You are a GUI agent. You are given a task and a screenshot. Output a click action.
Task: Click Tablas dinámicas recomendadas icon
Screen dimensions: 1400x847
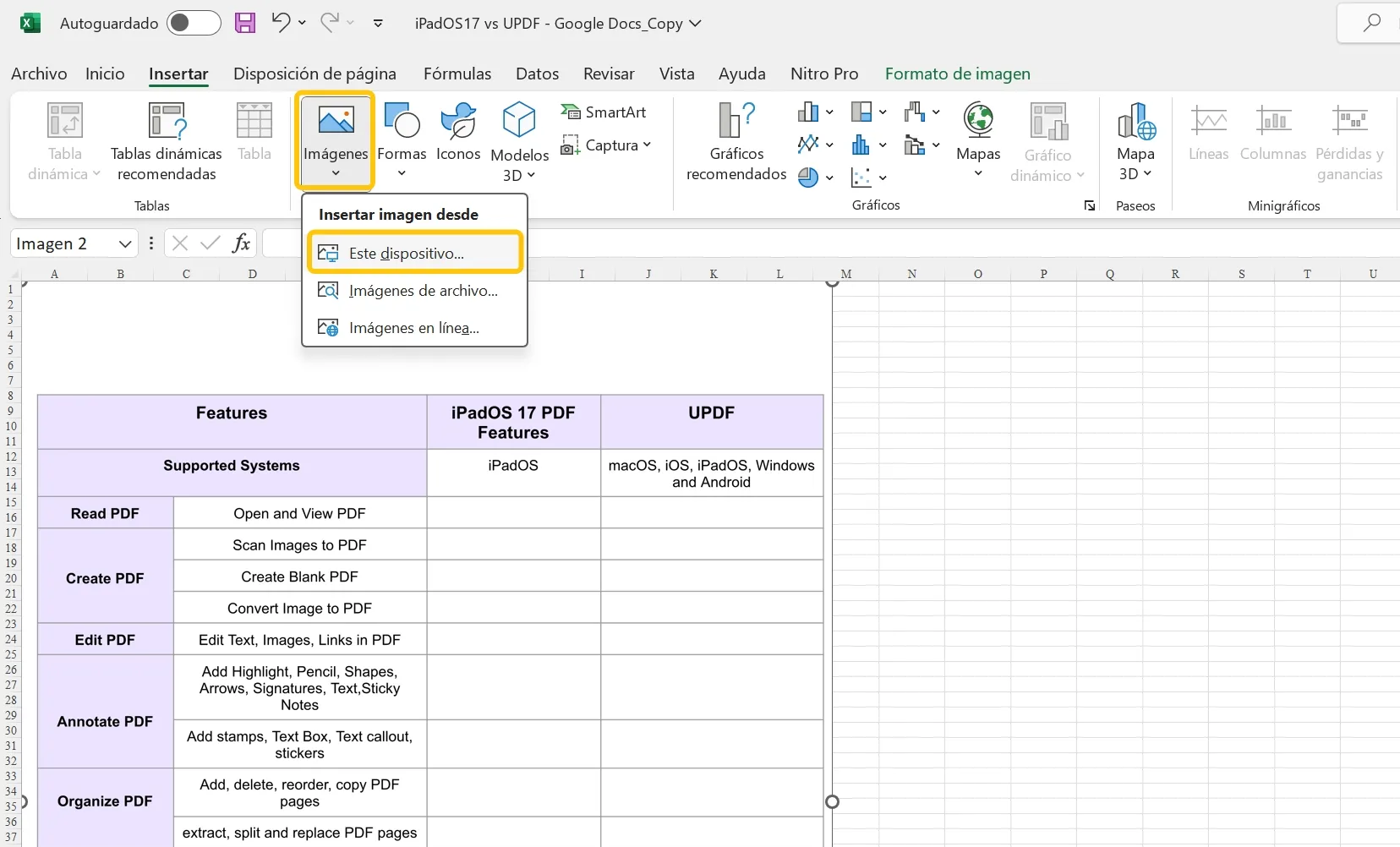tap(167, 121)
